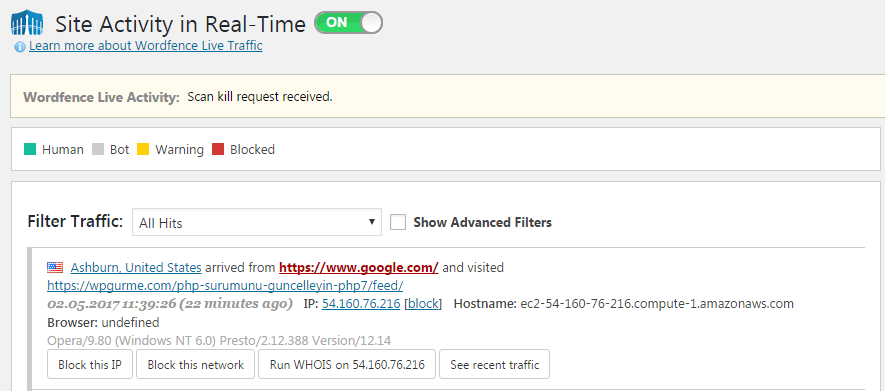885x391 pixels.
Task: Click the yellow Warning legend square
Action: [143, 150]
